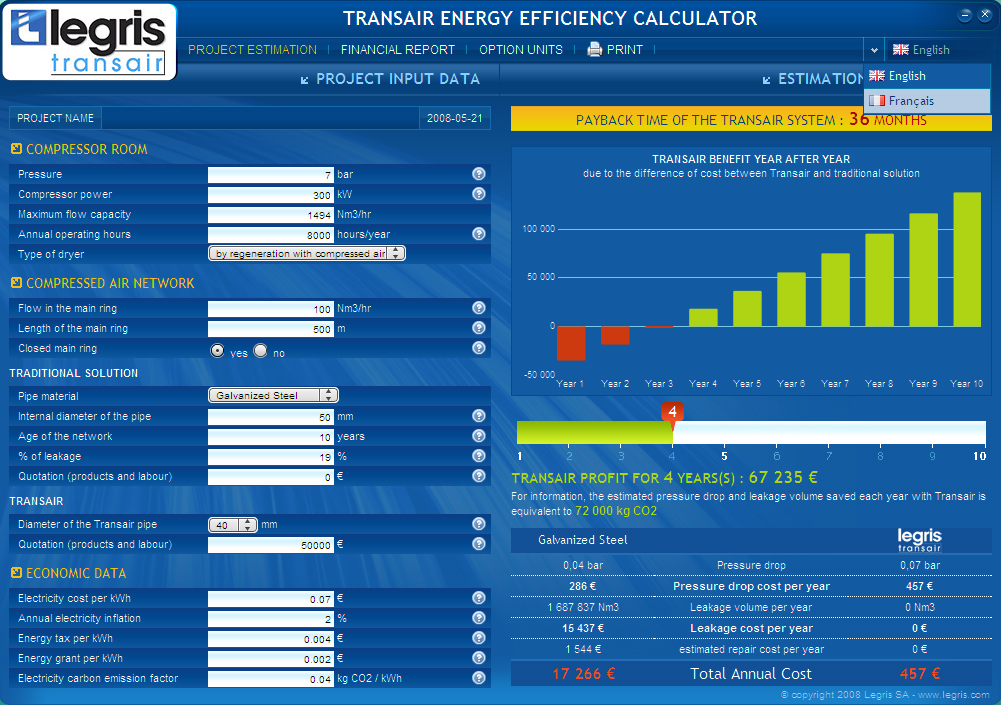Click the Compressor Room section icon
The height and width of the screenshot is (705, 1001).
pyautogui.click(x=17, y=149)
